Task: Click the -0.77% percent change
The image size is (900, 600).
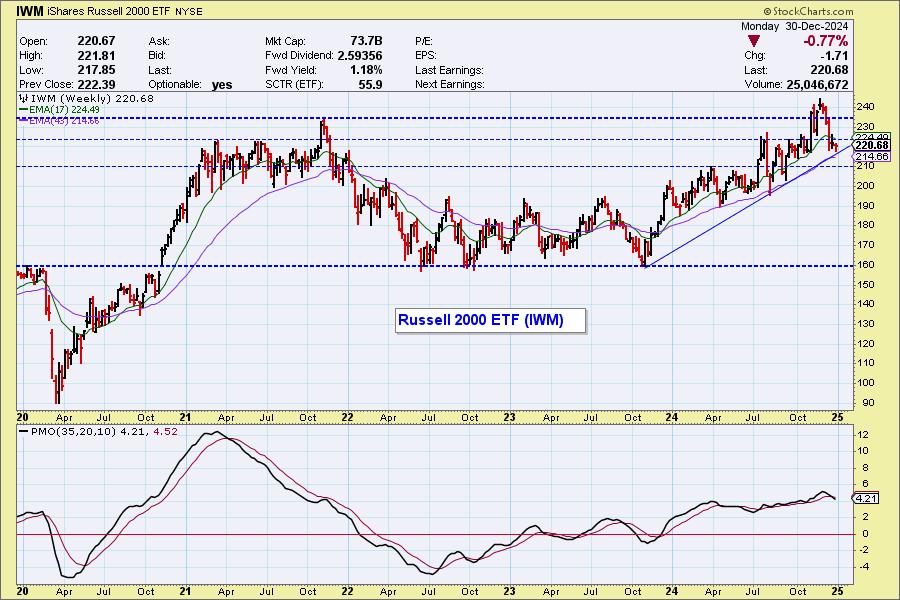Action: 825,41
